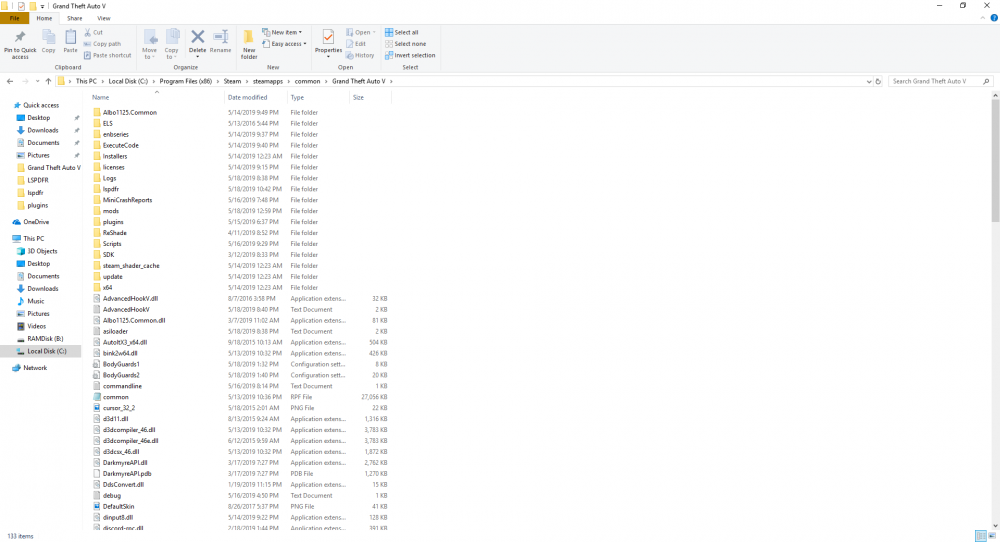Image resolution: width=1000 pixels, height=542 pixels.
Task: Sort by the Size column header
Action: click(370, 98)
